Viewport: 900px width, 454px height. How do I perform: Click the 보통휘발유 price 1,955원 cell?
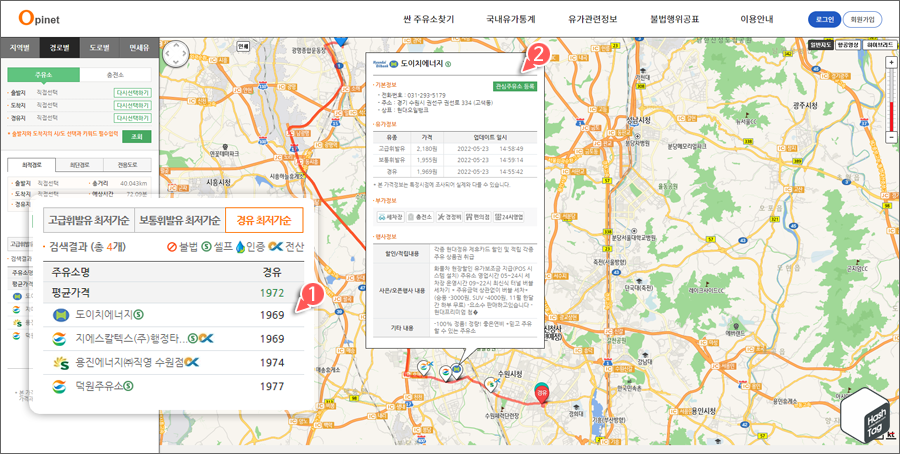tap(426, 160)
